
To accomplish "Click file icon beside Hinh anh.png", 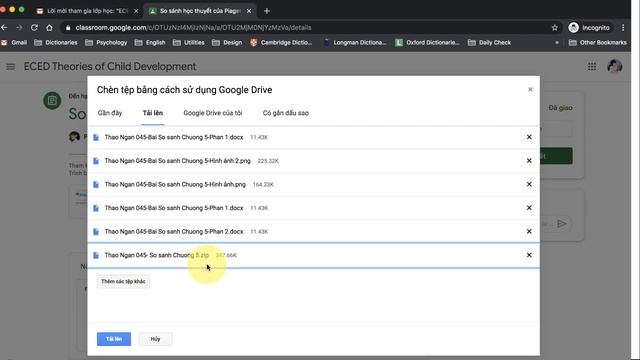I will [x=96, y=184].
